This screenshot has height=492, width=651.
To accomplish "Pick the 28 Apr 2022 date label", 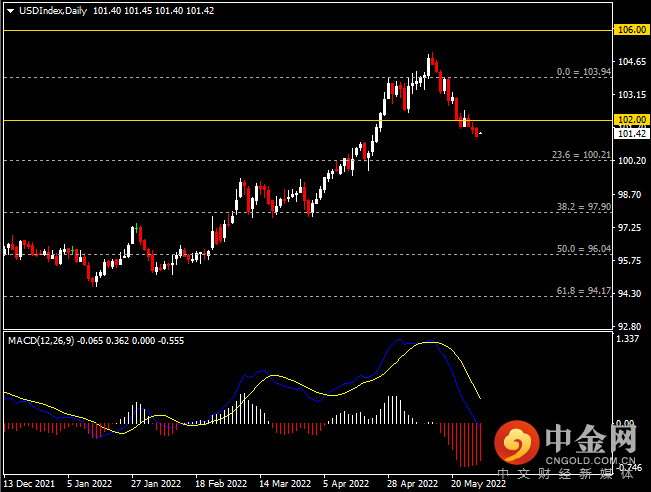I will [x=412, y=484].
